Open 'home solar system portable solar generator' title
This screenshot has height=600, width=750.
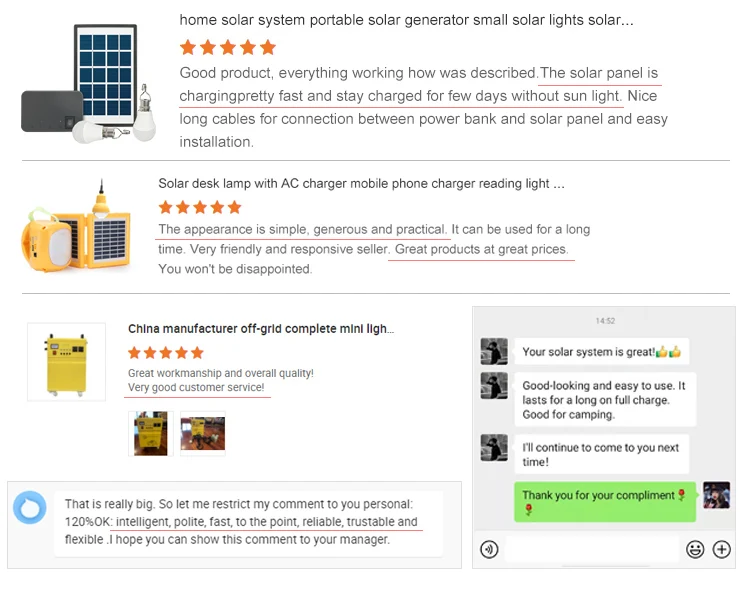tap(406, 20)
